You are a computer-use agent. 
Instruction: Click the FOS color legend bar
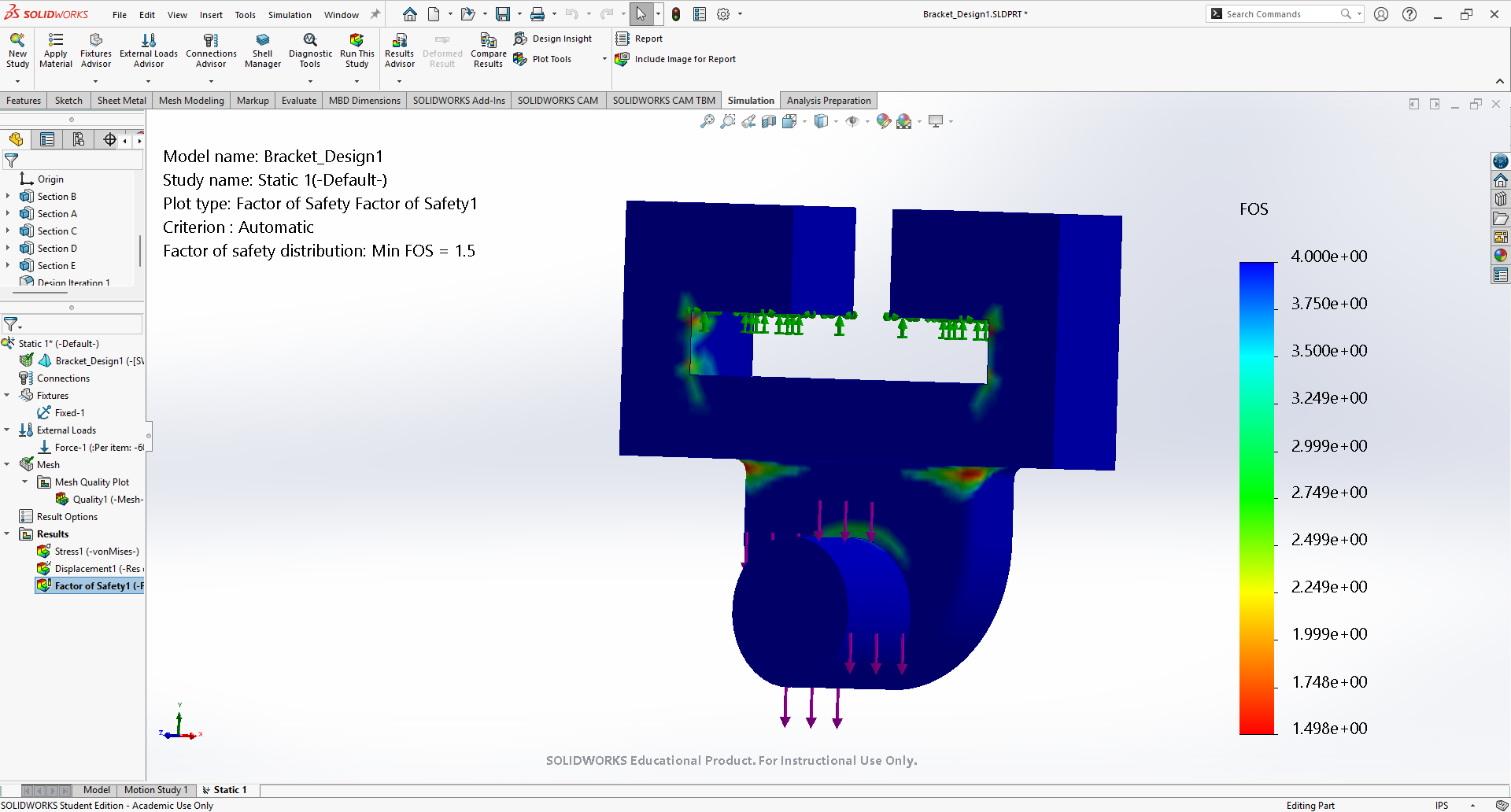tap(1257, 498)
